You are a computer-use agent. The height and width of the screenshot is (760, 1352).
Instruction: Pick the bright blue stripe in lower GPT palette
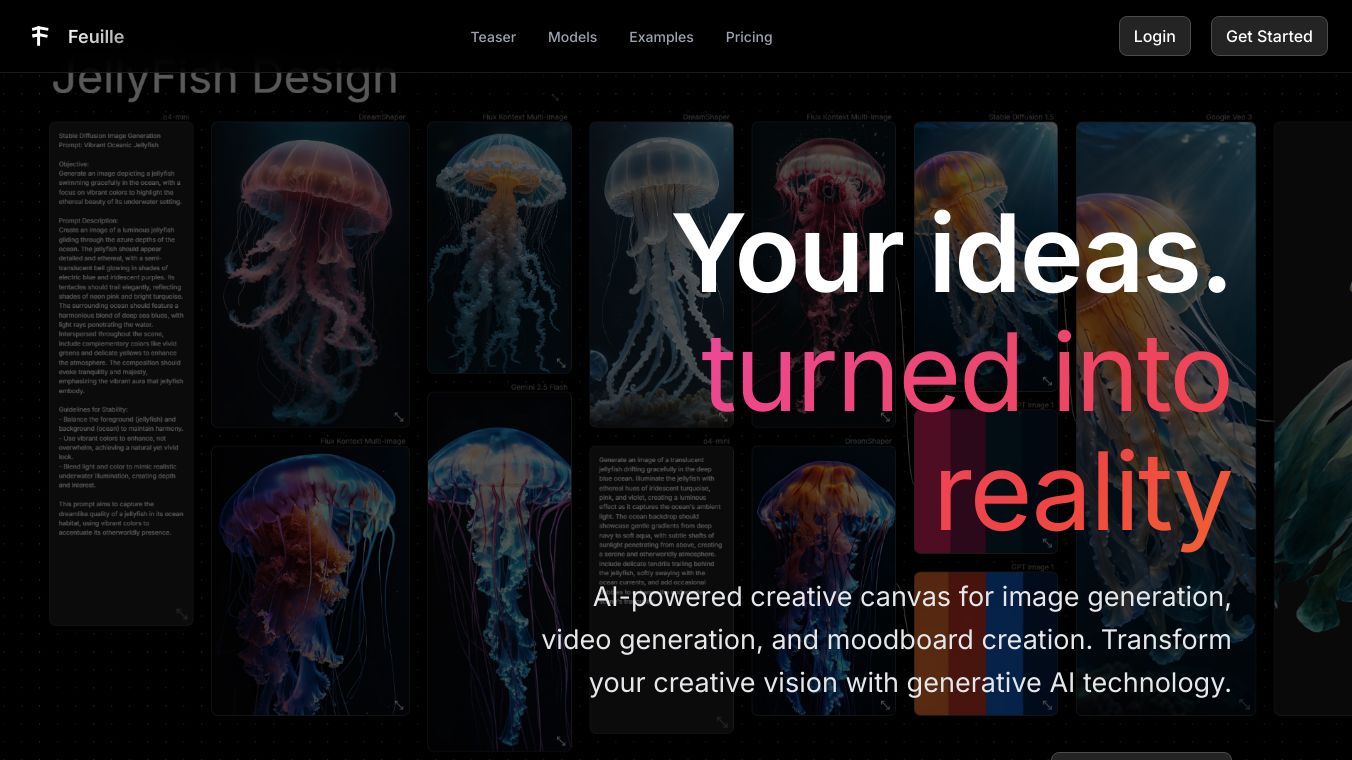pyautogui.click(x=1004, y=643)
